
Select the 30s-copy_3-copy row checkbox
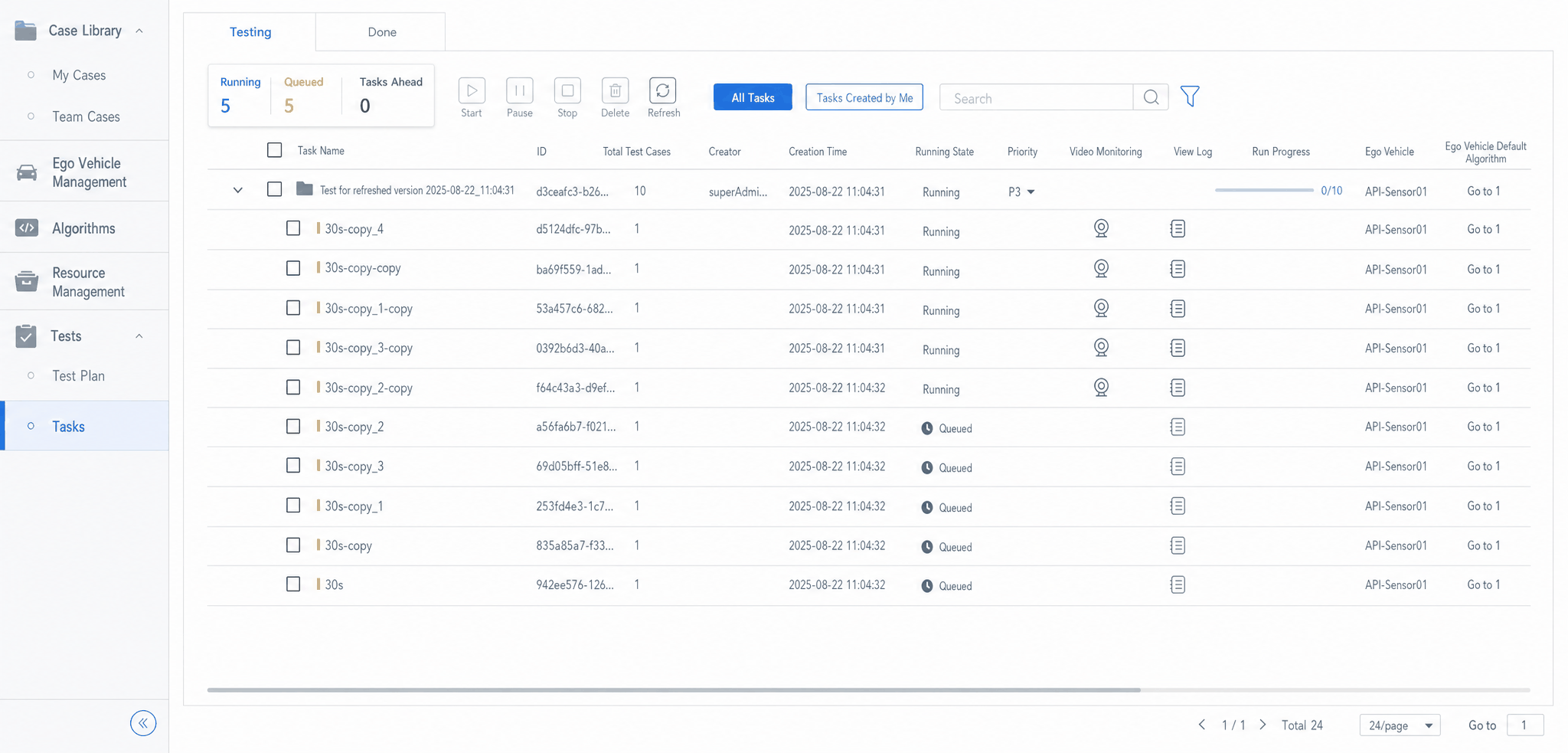[293, 348]
